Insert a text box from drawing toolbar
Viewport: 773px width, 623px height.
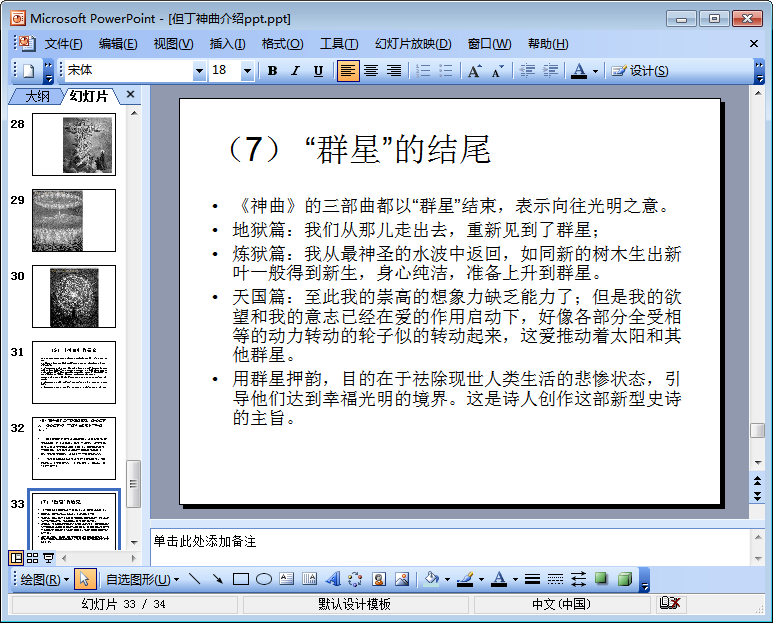coord(287,579)
